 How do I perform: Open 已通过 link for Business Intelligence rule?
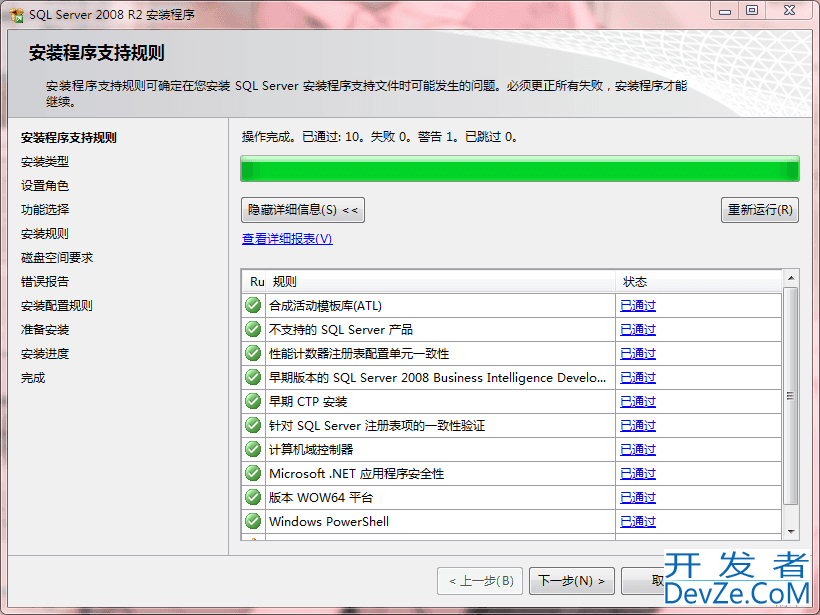pyautogui.click(x=637, y=378)
